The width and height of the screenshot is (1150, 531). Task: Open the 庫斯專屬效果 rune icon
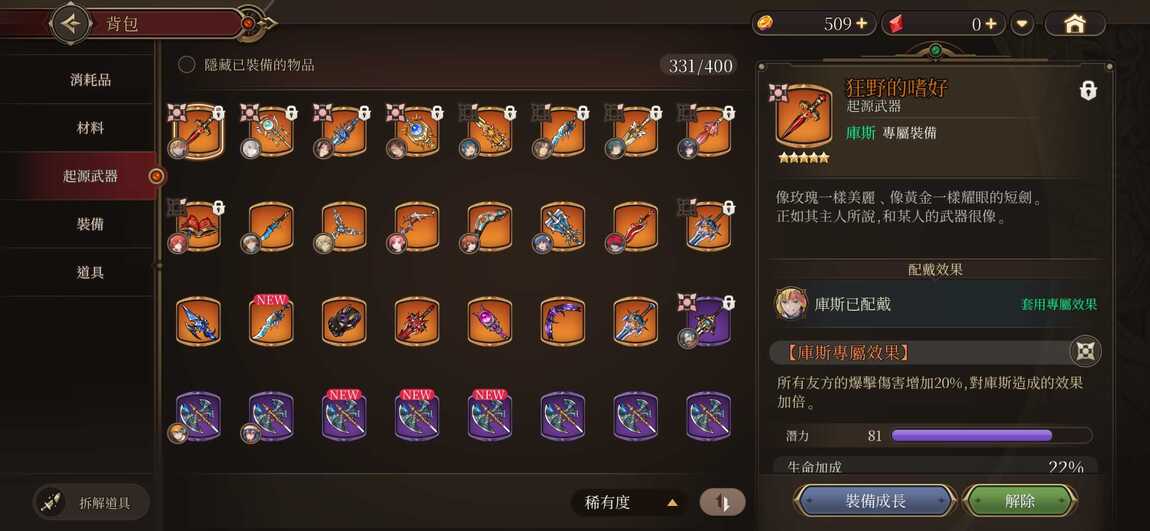pos(1085,352)
